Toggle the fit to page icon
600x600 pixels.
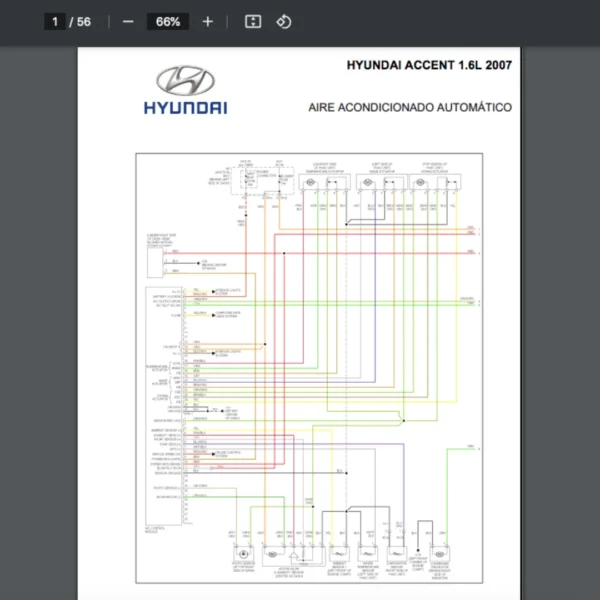pos(253,21)
